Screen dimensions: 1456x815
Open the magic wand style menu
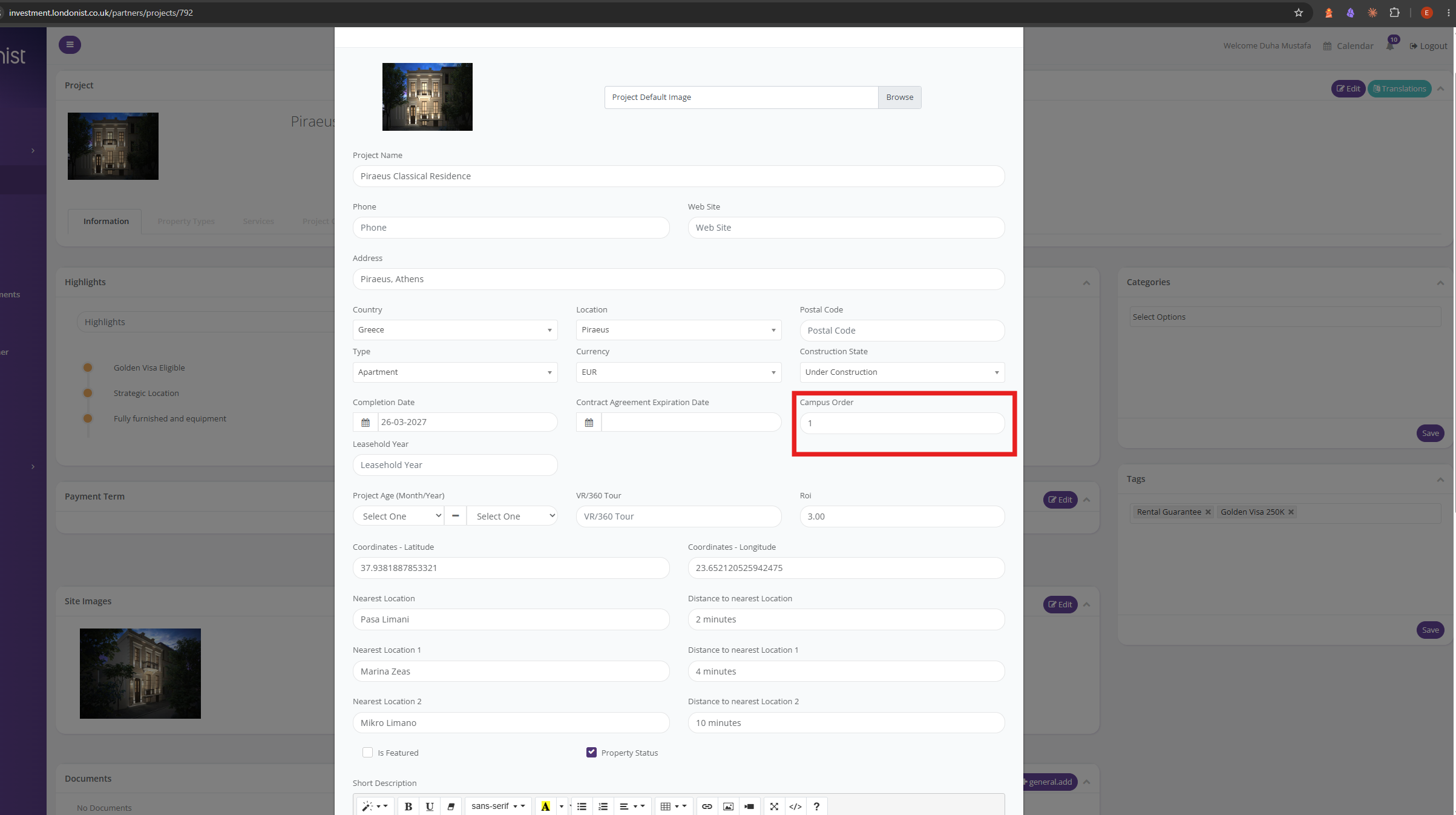[375, 806]
